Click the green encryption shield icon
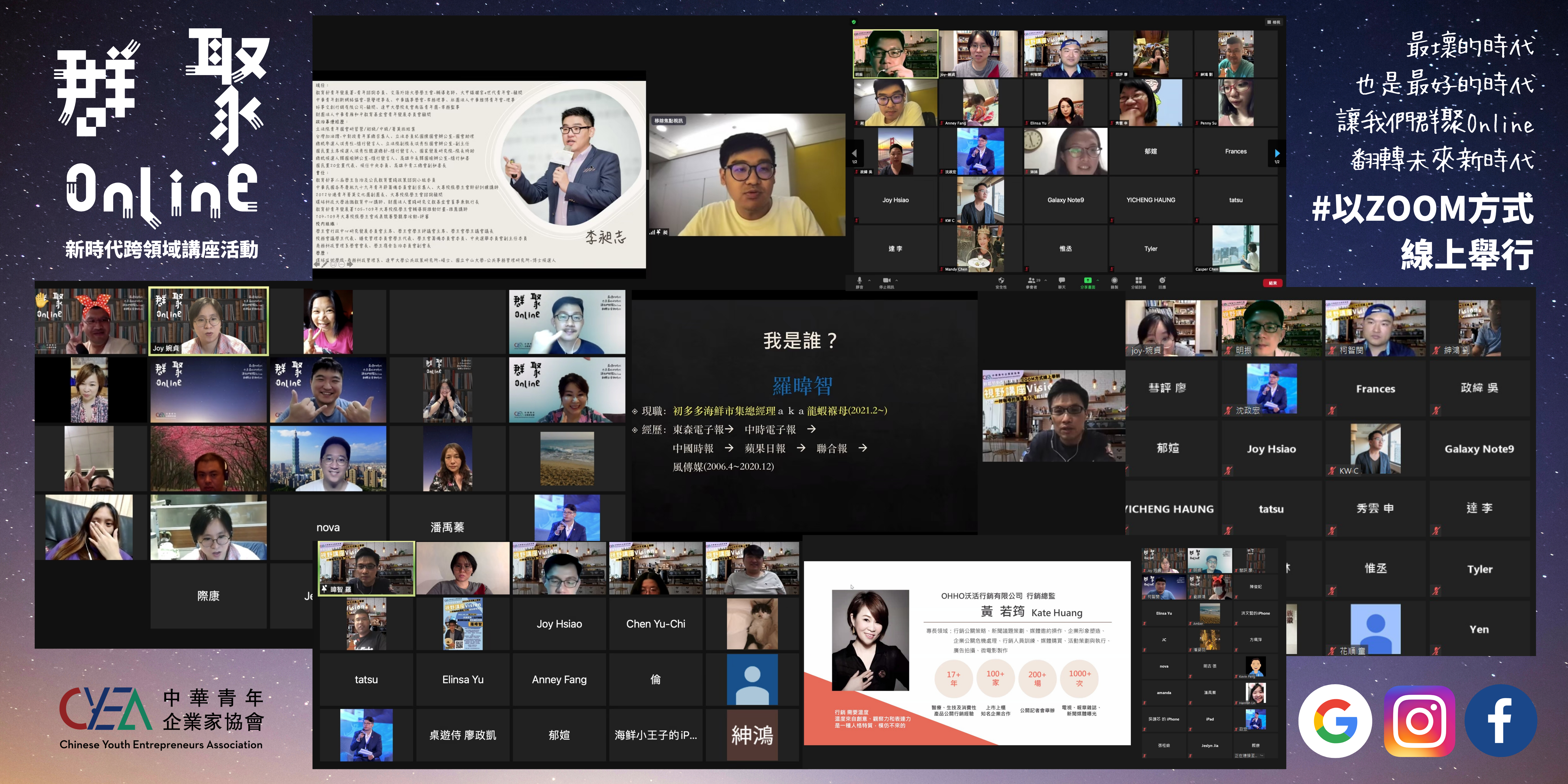The height and width of the screenshot is (784, 1568). coord(854,22)
